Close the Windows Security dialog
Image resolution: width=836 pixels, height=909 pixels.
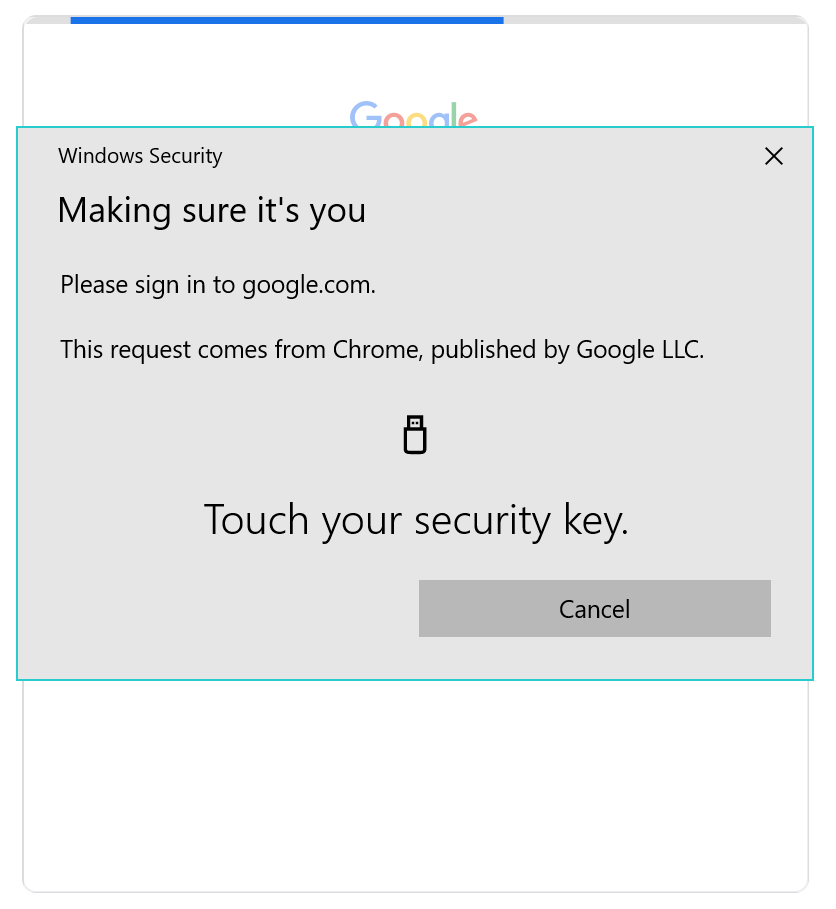[x=773, y=156]
